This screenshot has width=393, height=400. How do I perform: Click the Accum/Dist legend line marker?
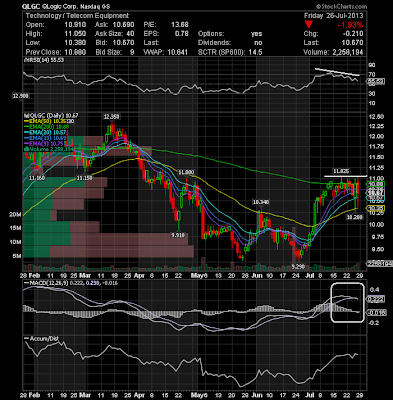pyautogui.click(x=26, y=339)
